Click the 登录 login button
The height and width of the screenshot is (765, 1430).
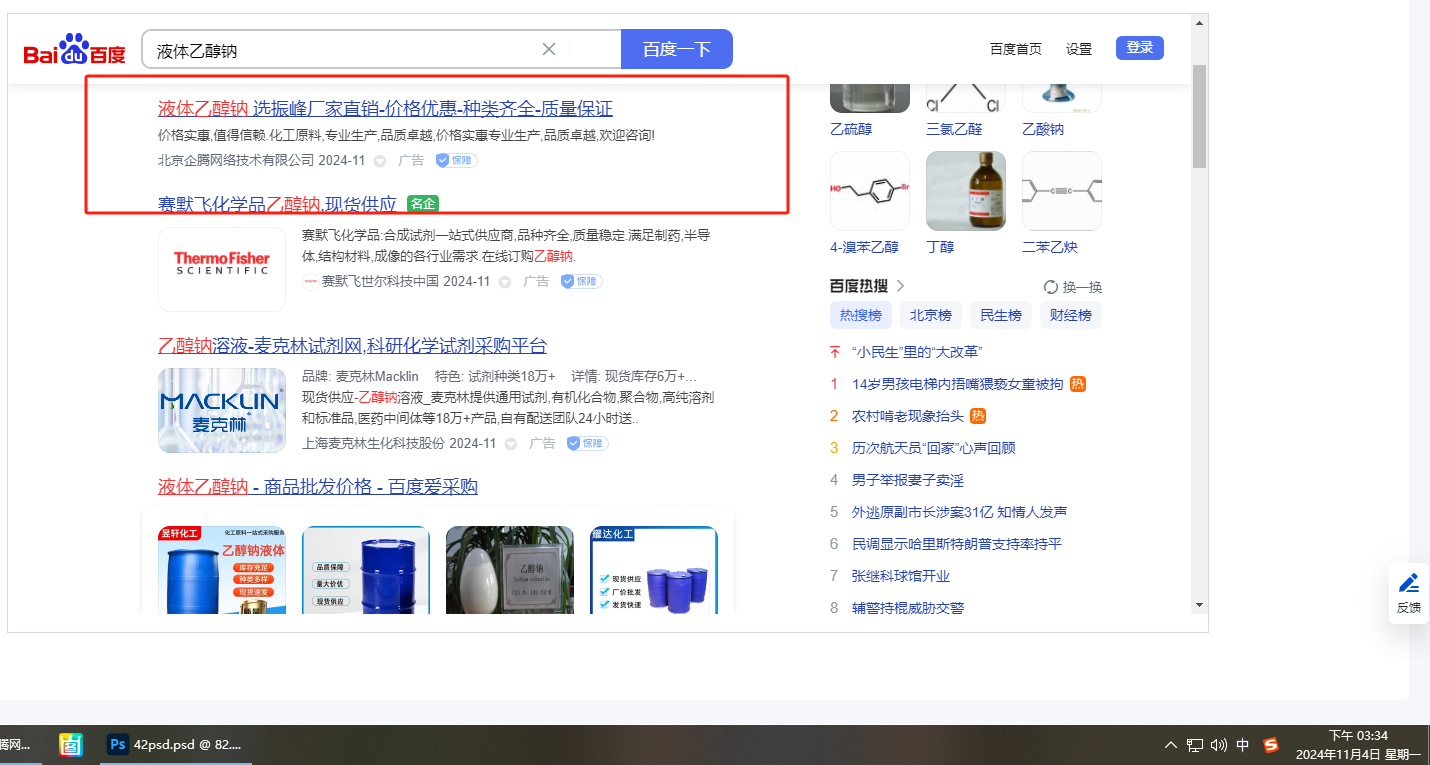pos(1140,48)
